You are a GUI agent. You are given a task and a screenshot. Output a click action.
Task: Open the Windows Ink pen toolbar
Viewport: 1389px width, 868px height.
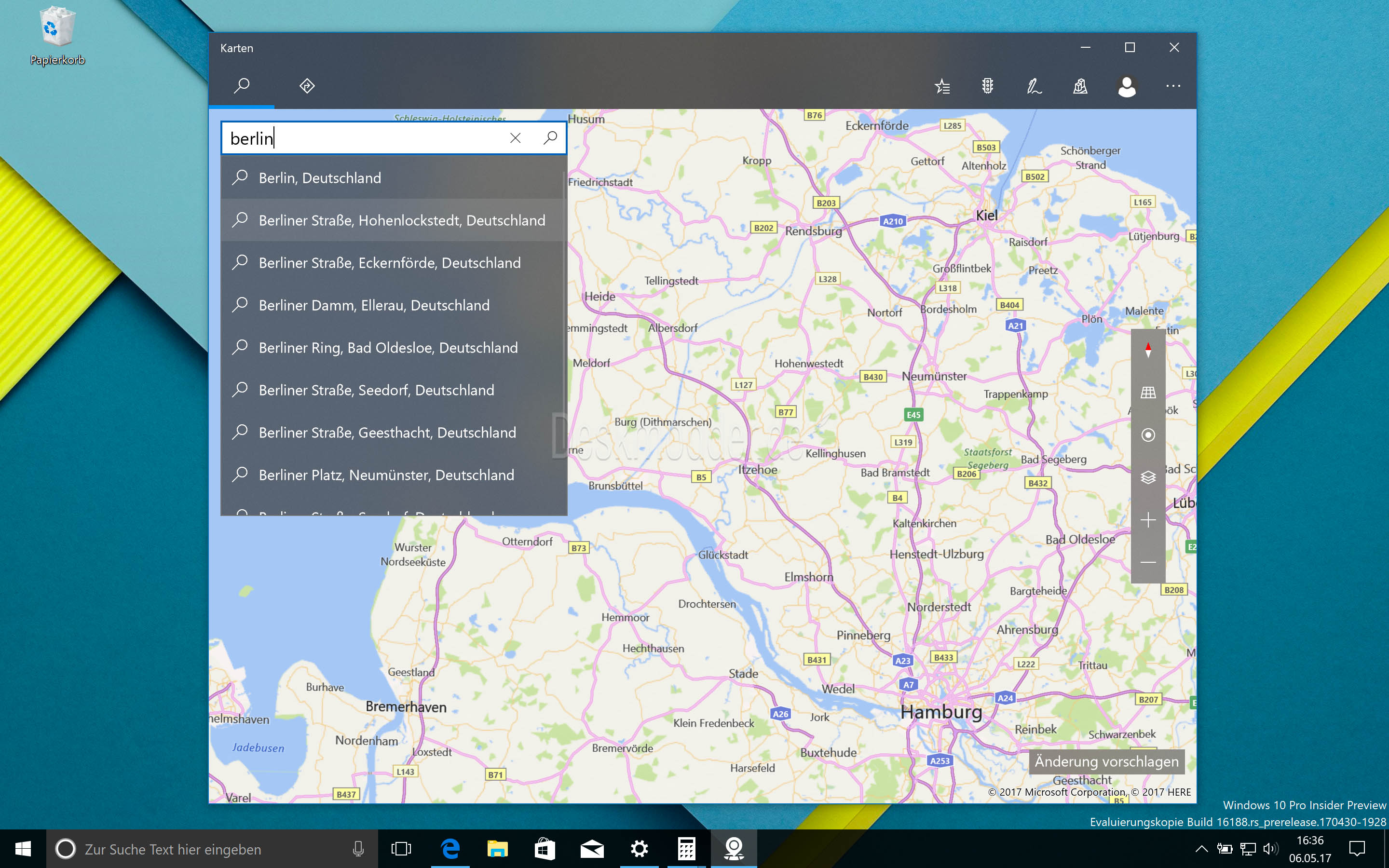click(x=1035, y=86)
